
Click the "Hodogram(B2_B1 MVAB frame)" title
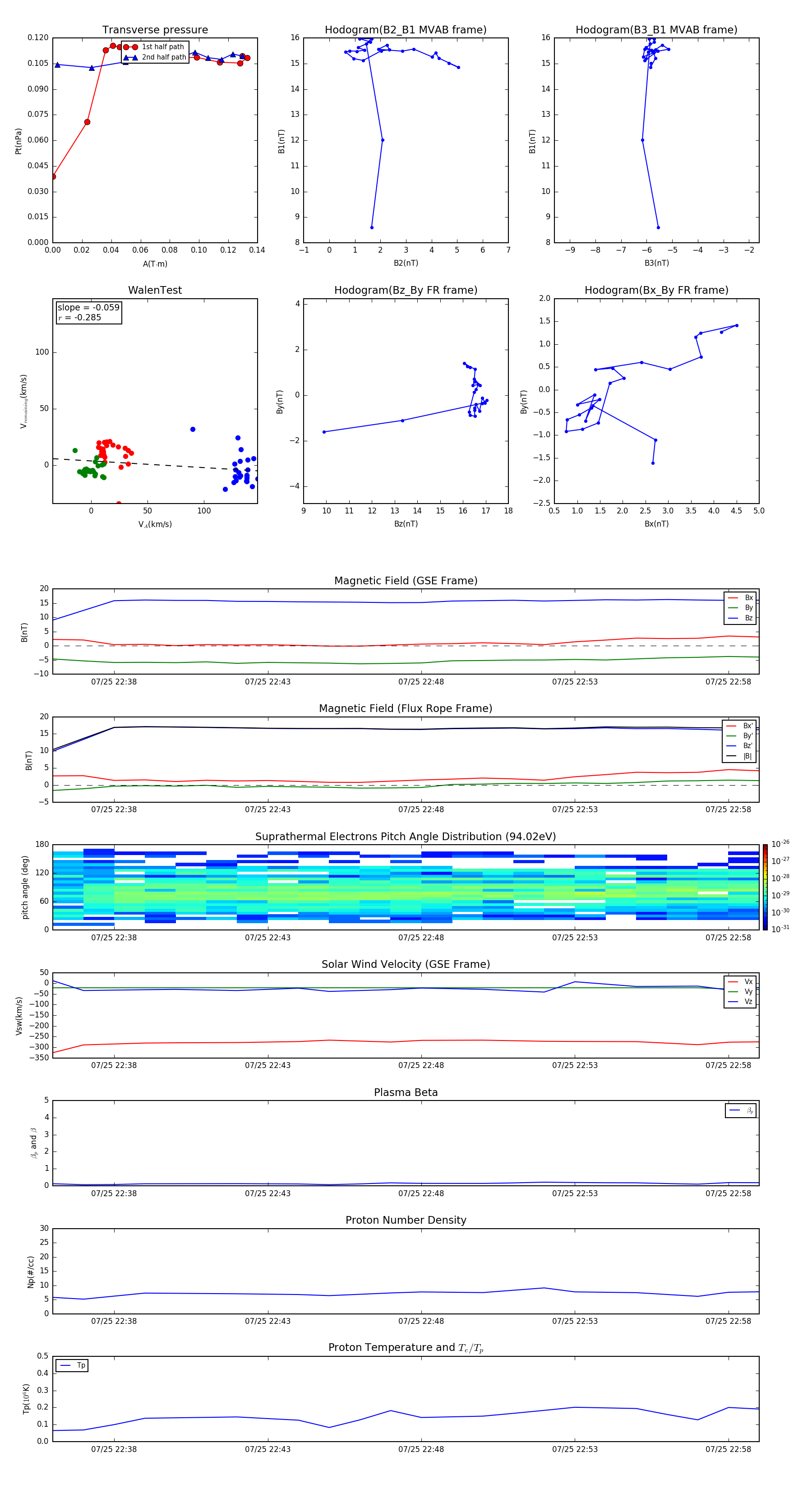pos(406,30)
